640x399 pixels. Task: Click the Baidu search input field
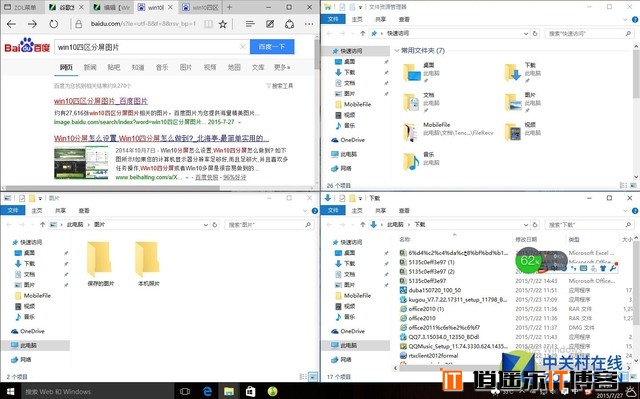(147, 47)
